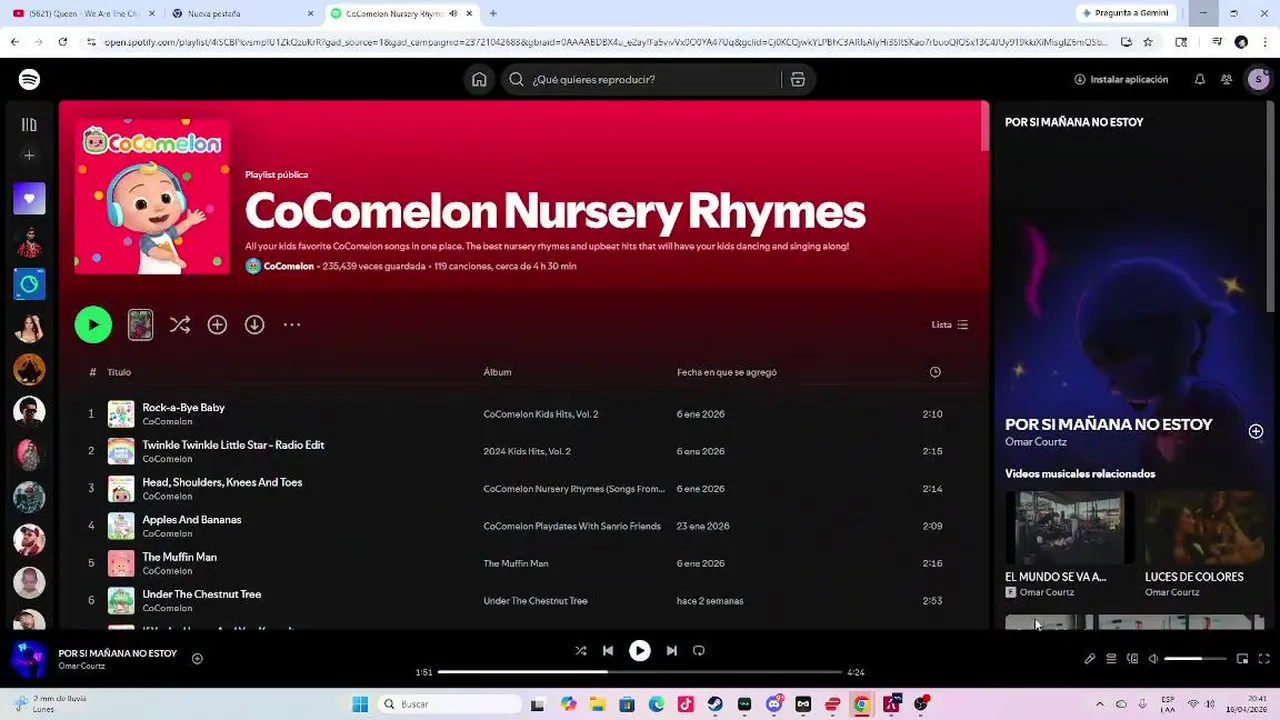The height and width of the screenshot is (720, 1280).
Task: Toggle shuffle for the playlist header
Action: point(180,324)
